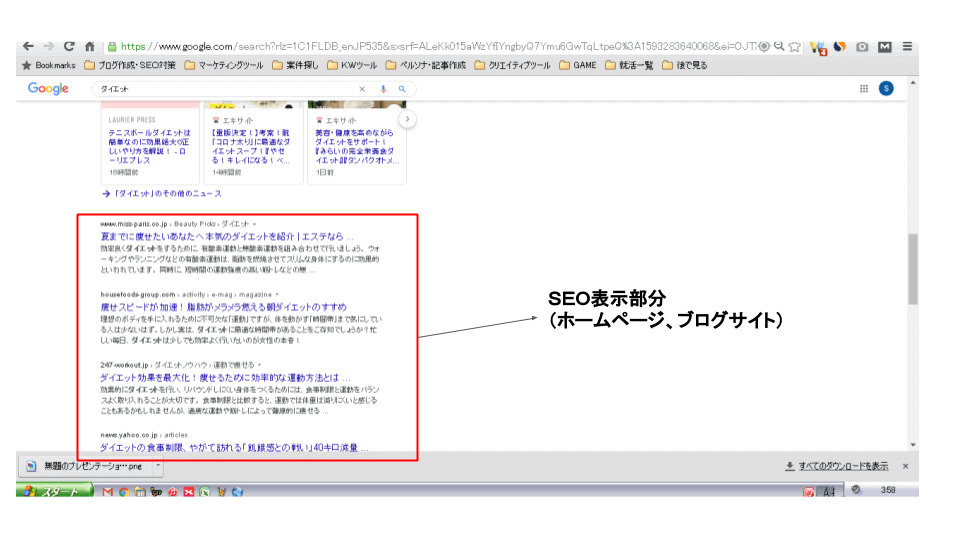Open the 後で見る bookmark folder
Screen dimensions: 960x540
(683, 66)
